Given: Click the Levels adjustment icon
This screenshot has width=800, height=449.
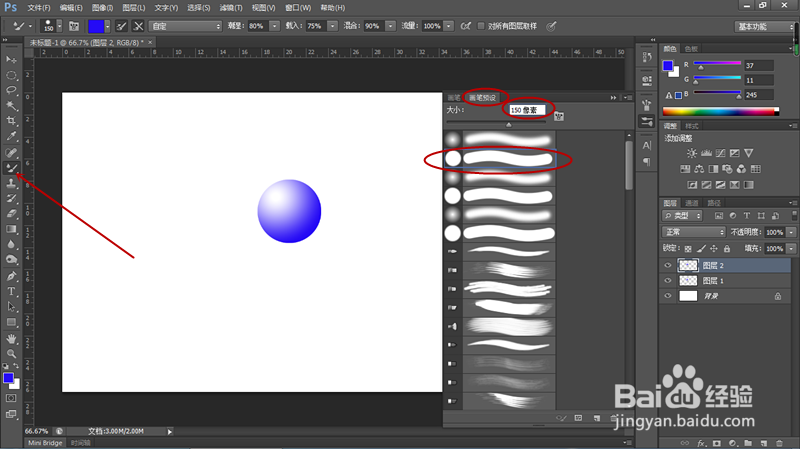Looking at the screenshot, I should click(706, 153).
